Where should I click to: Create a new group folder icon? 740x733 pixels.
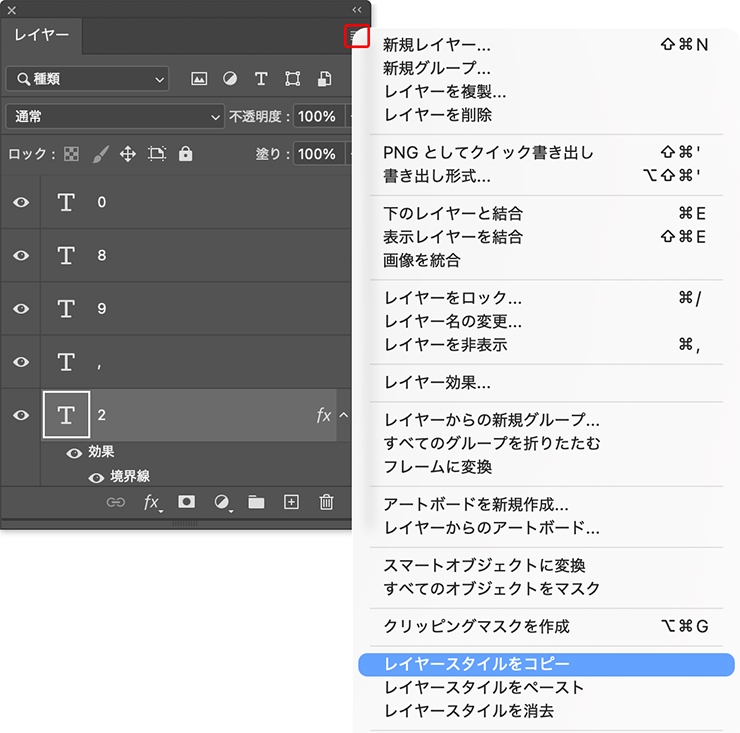point(256,502)
